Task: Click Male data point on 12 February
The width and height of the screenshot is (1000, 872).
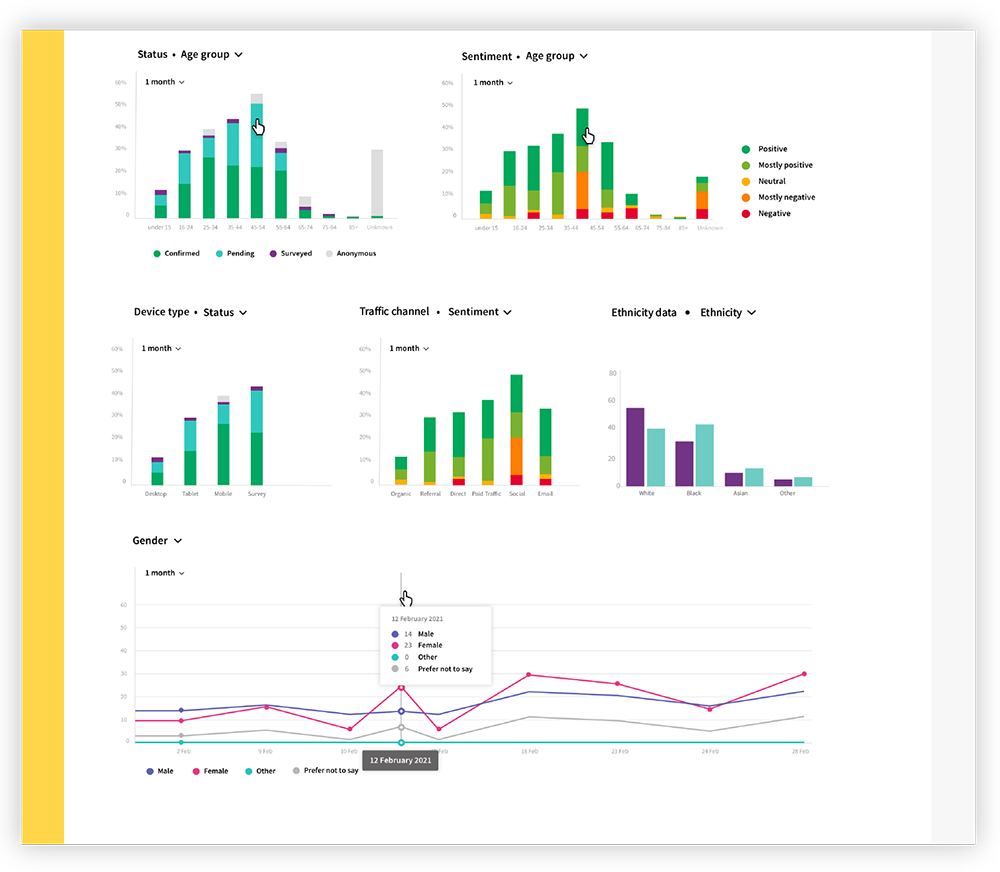Action: [401, 711]
